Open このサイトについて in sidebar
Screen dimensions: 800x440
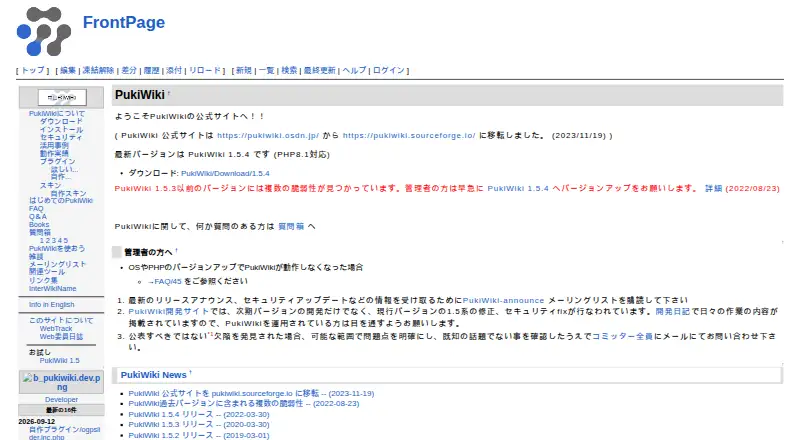(61, 321)
